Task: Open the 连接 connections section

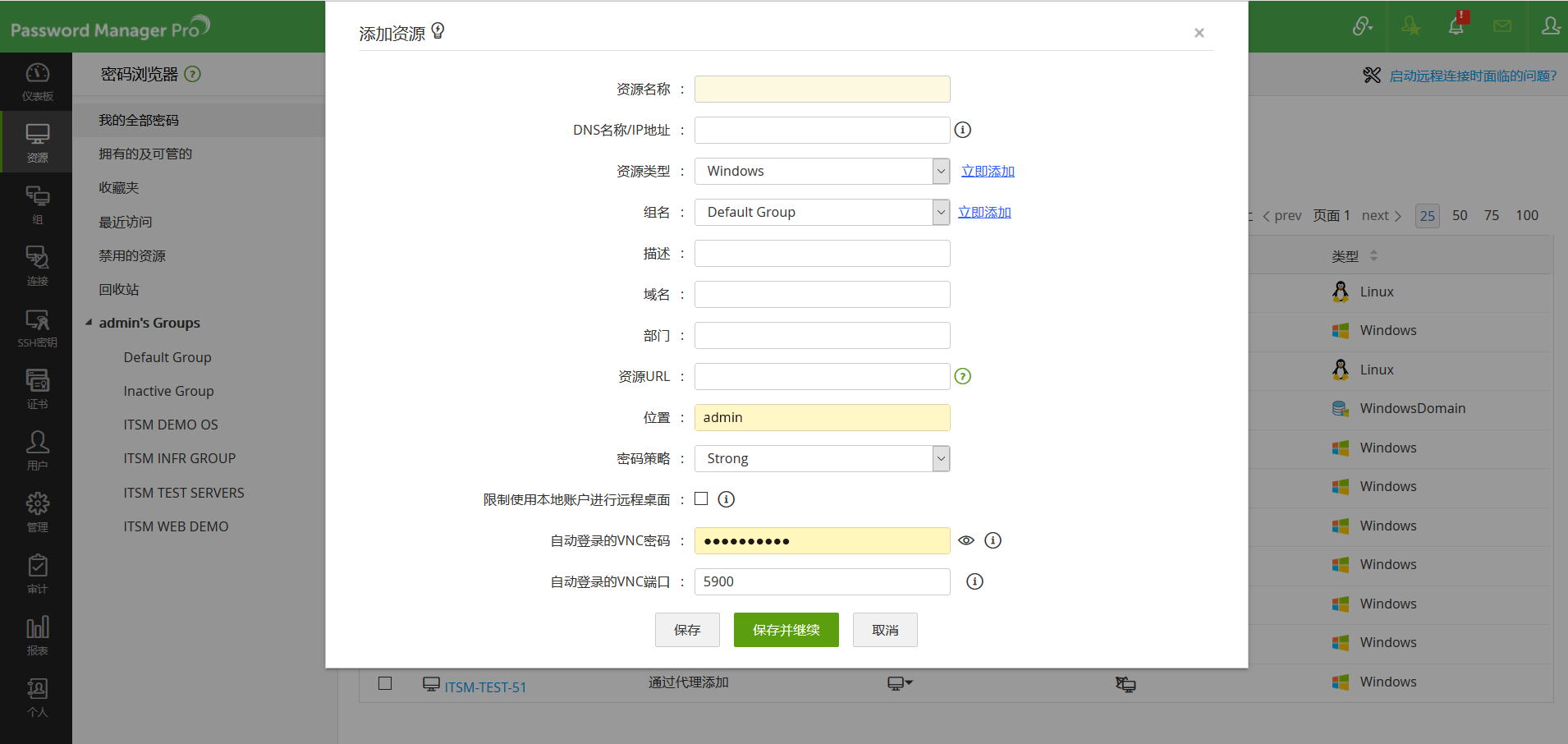Action: (37, 265)
